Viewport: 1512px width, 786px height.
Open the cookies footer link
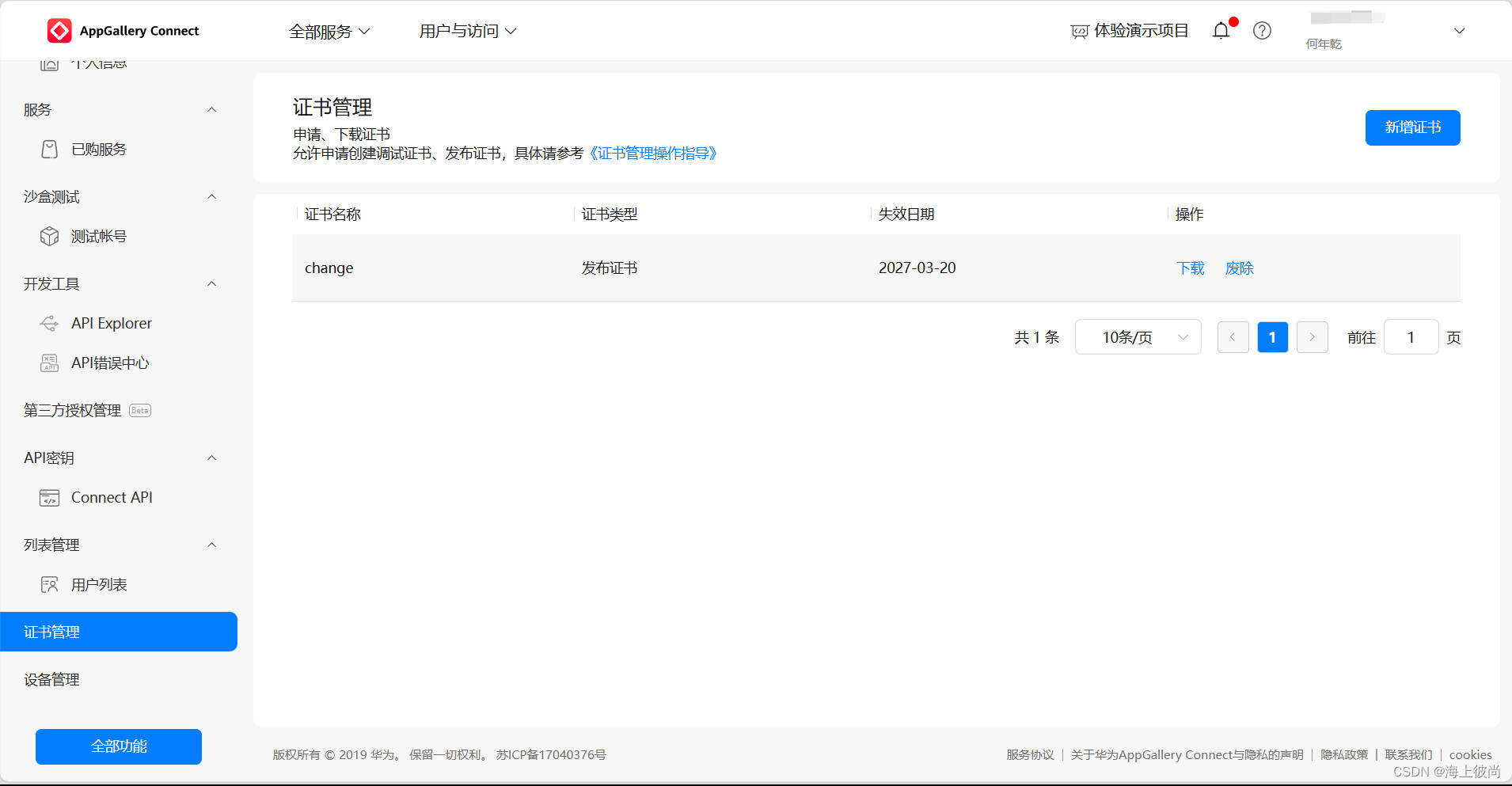pyautogui.click(x=1470, y=755)
